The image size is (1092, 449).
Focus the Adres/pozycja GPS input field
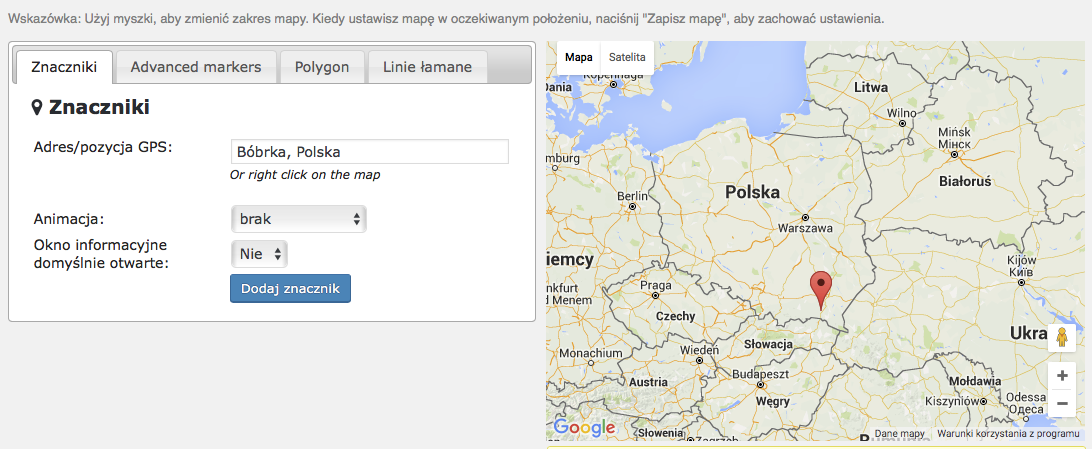tap(370, 152)
